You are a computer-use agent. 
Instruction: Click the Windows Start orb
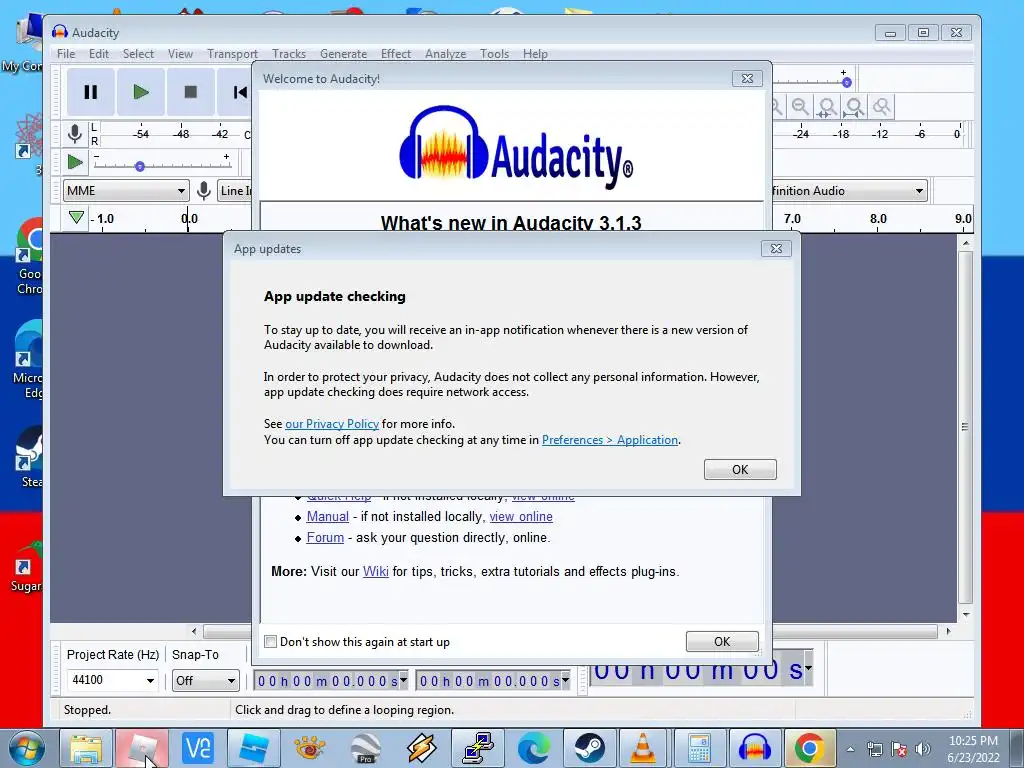point(27,748)
